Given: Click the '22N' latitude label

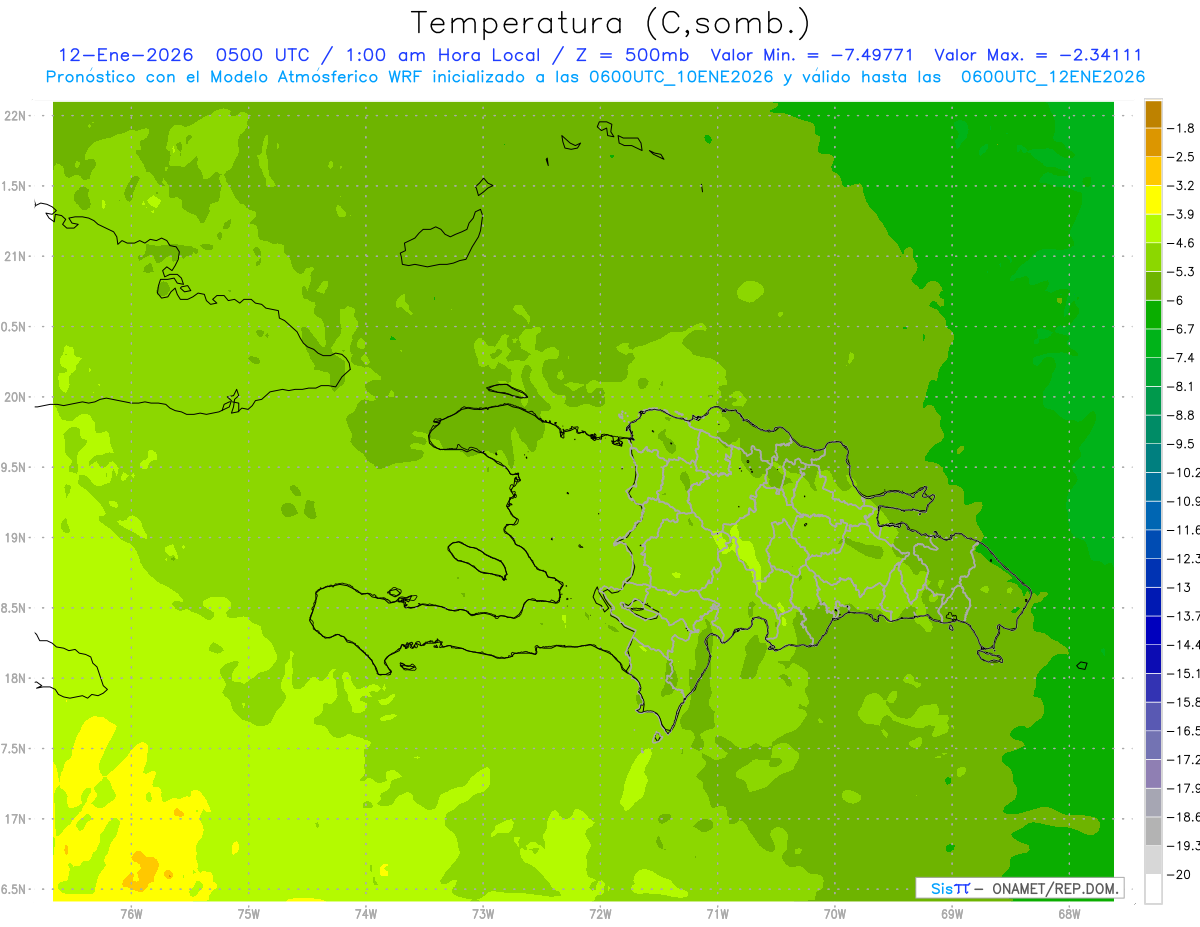Looking at the screenshot, I should coord(15,116).
